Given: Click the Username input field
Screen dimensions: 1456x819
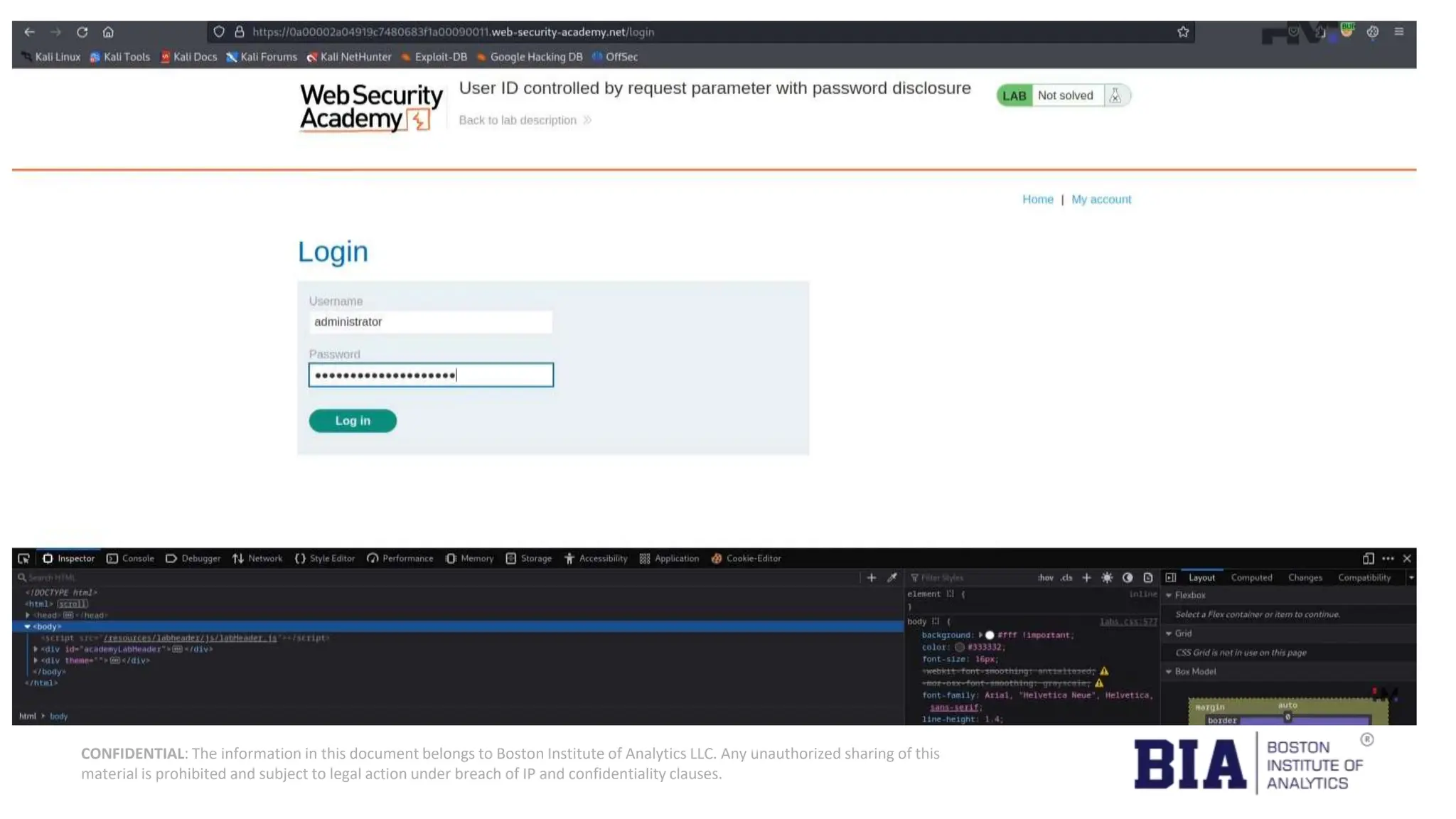Looking at the screenshot, I should 430,322.
